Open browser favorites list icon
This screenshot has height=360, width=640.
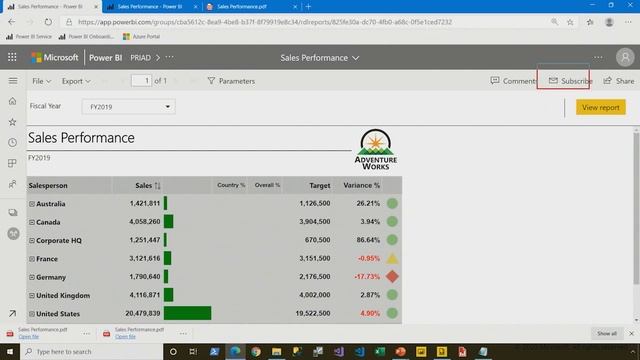click(x=590, y=22)
